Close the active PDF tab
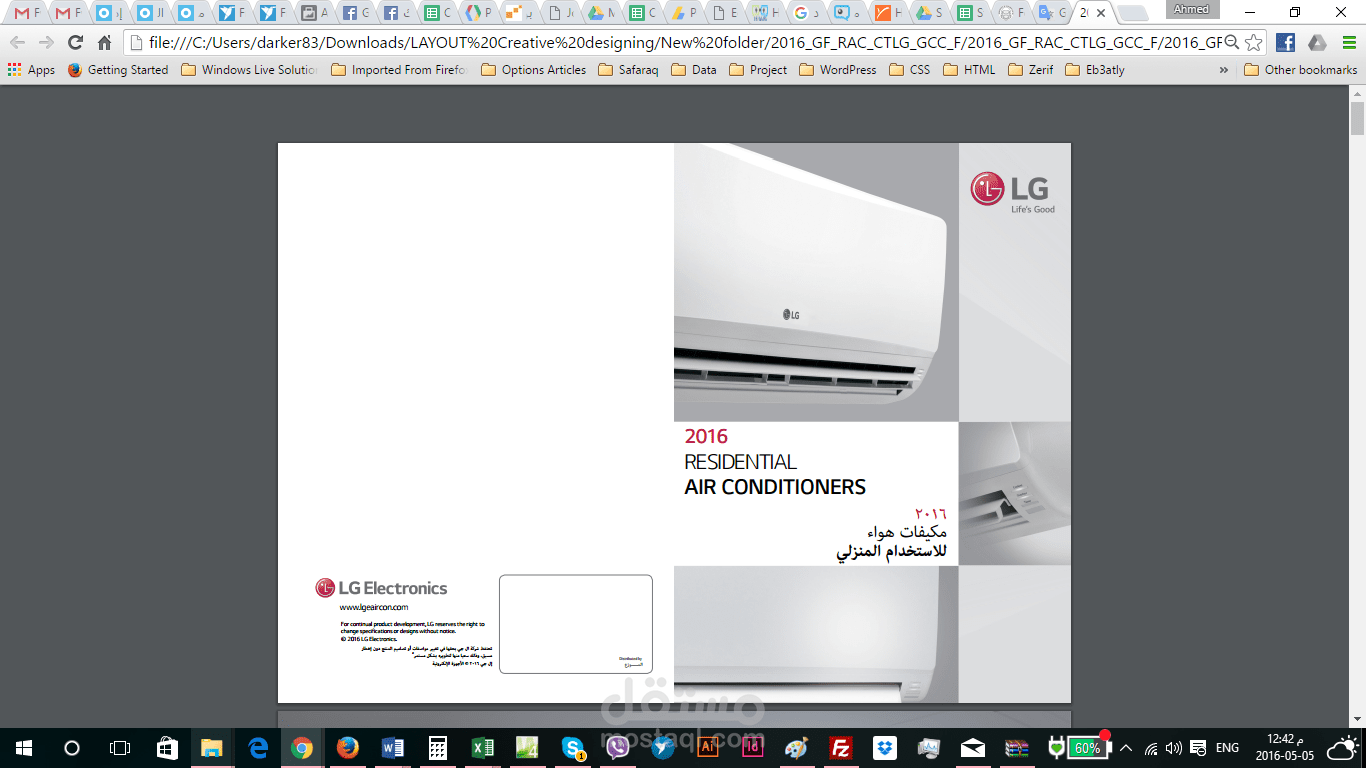Screen dimensions: 1366x768 (1101, 14)
